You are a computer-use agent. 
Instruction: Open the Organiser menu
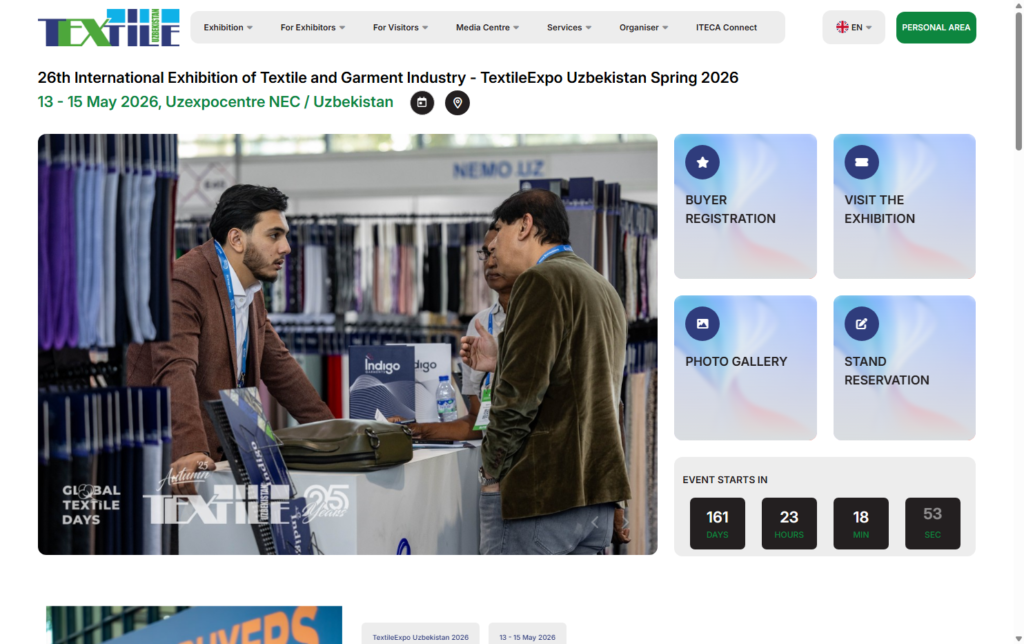tap(643, 28)
